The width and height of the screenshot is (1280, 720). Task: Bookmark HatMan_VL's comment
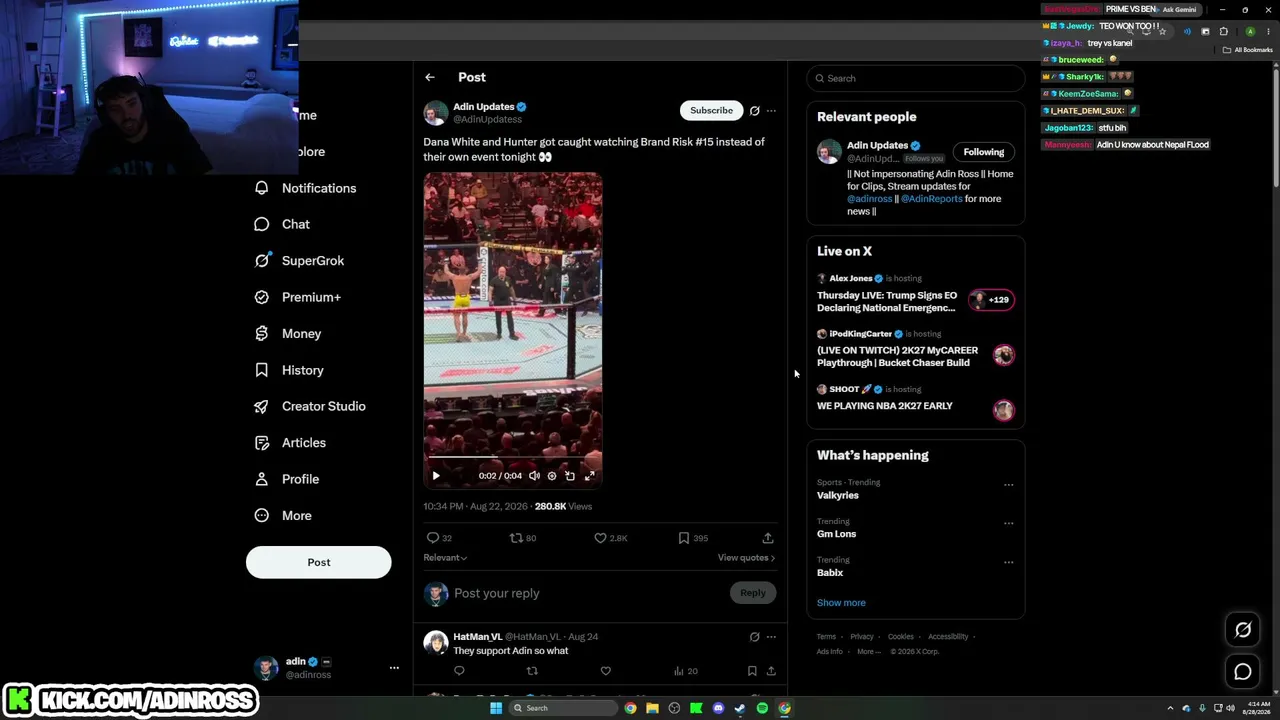[x=752, y=671]
